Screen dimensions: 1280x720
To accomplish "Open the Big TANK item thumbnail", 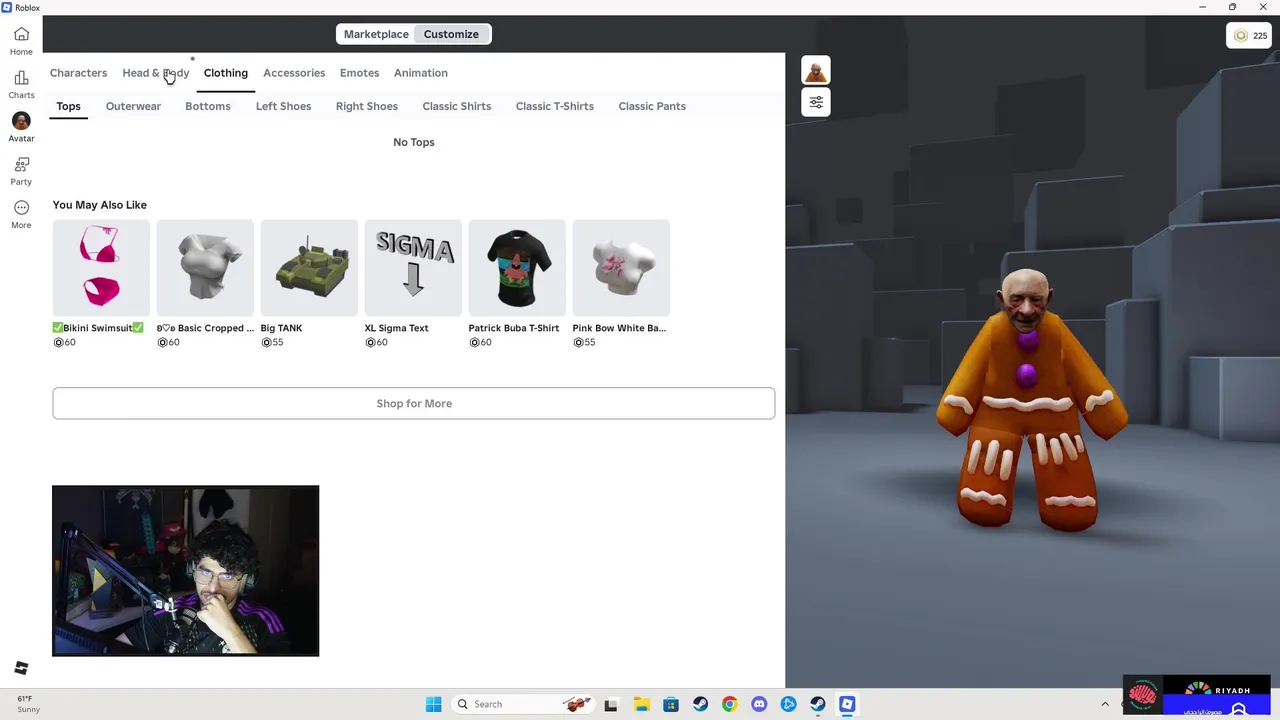I will click(309, 268).
